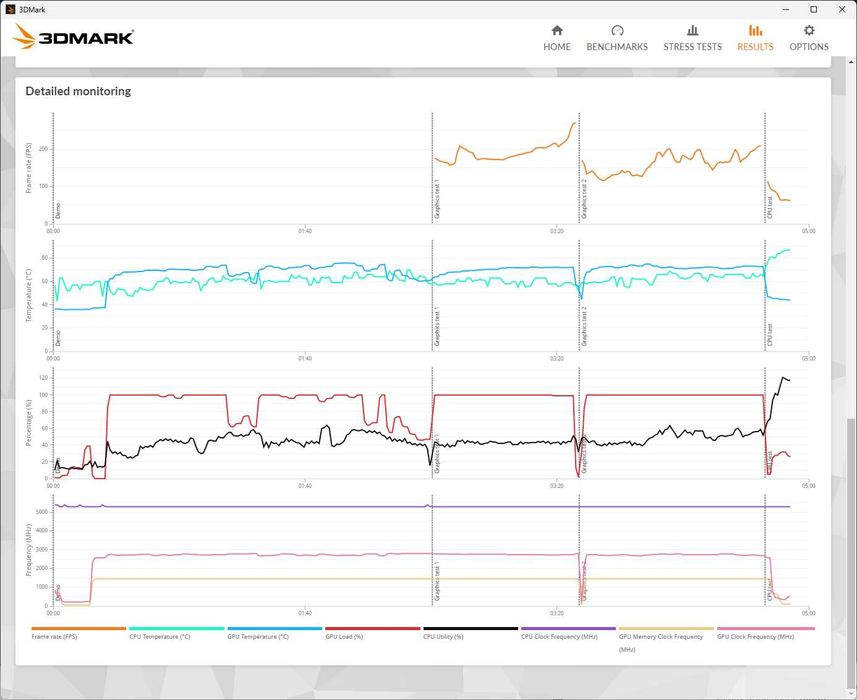857x700 pixels.
Task: Click the 'GPU Memory Clock Frequency' legend text
Action: (x=661, y=637)
